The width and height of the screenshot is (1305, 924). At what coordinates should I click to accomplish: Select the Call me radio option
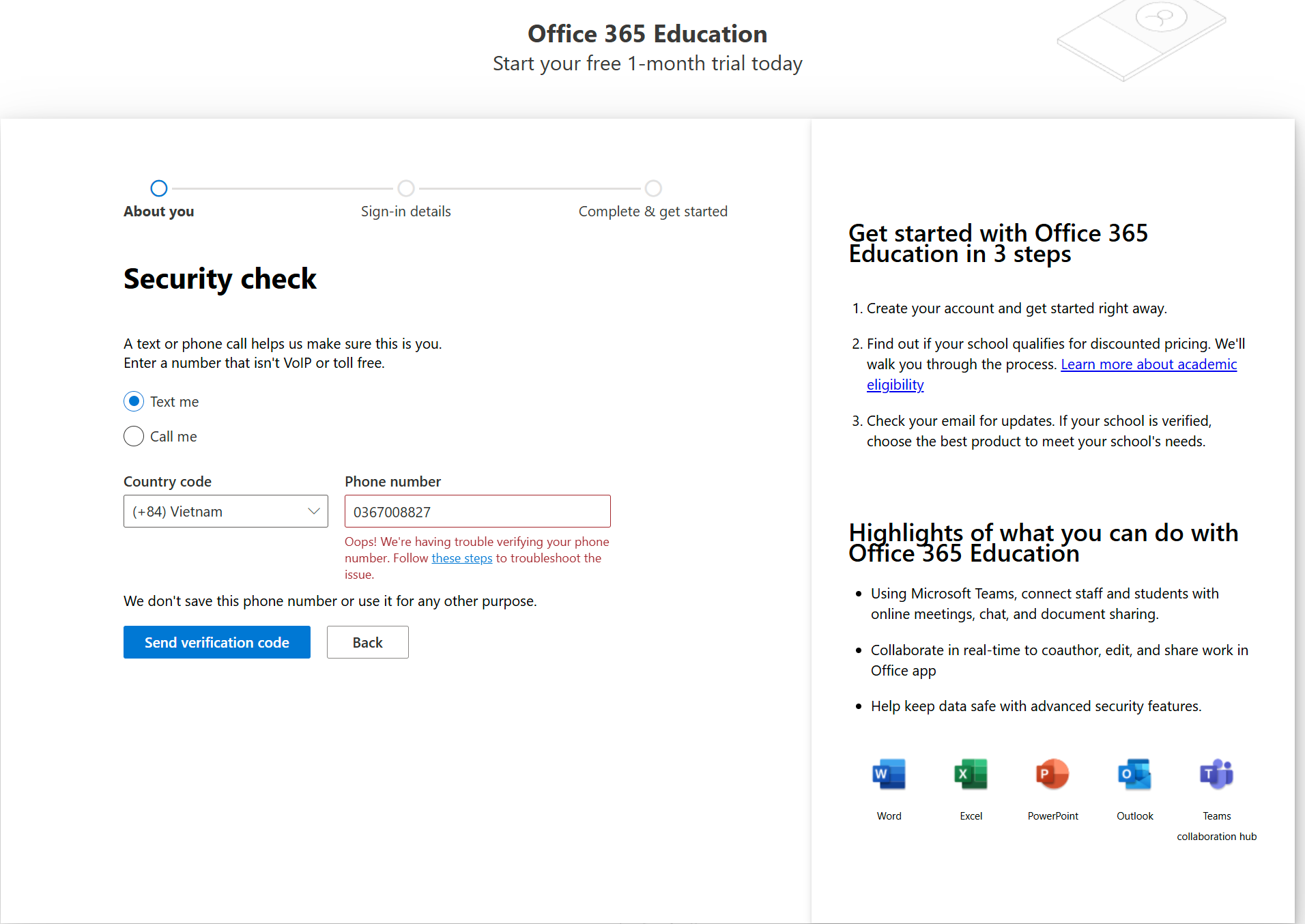coord(134,436)
